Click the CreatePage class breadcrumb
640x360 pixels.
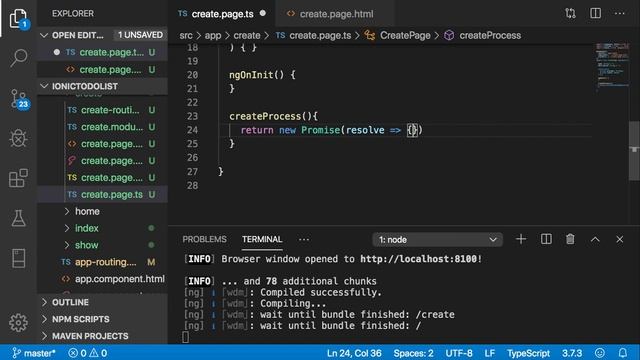tap(398, 36)
